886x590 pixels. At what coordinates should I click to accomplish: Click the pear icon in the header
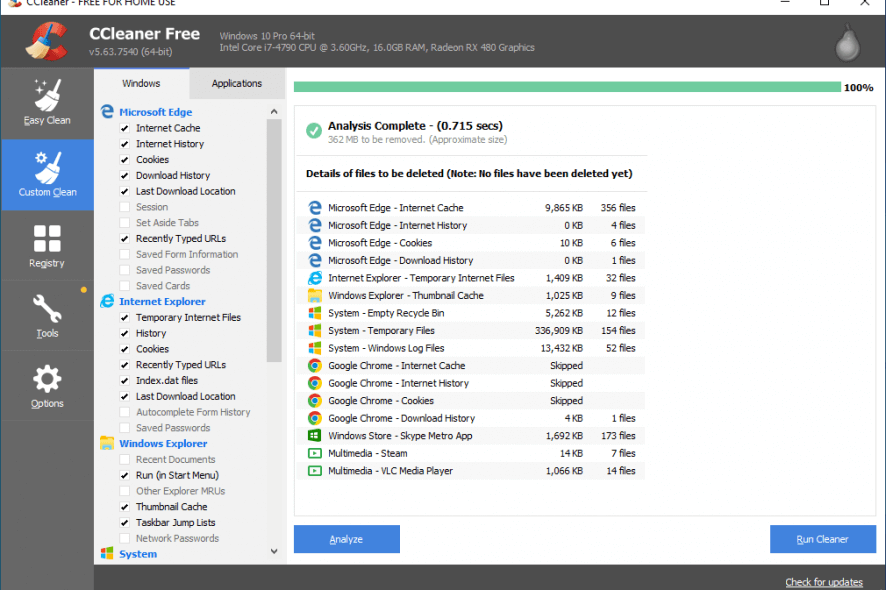[x=848, y=42]
